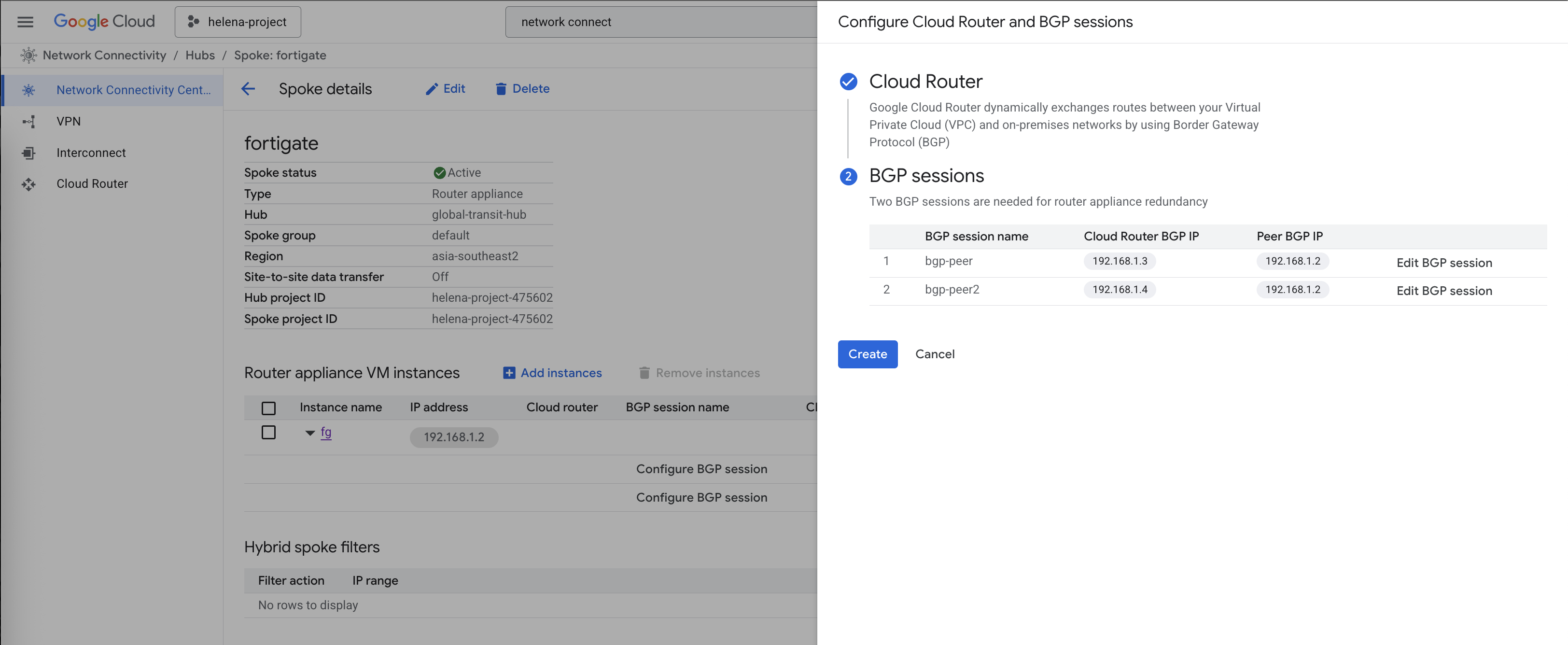
Task: Click the back arrow beside Spoke details
Action: click(248, 89)
